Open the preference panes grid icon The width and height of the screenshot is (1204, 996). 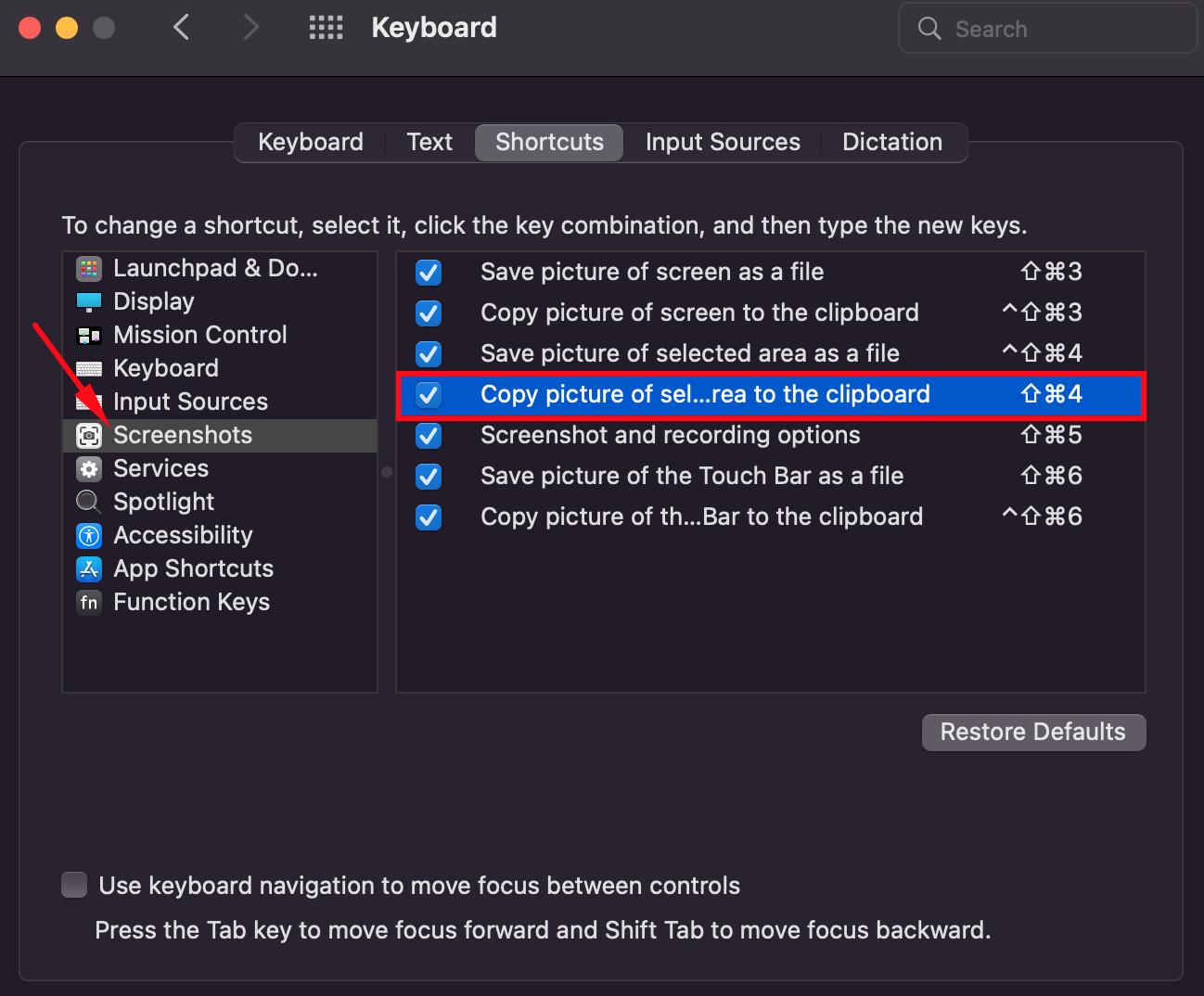(326, 27)
